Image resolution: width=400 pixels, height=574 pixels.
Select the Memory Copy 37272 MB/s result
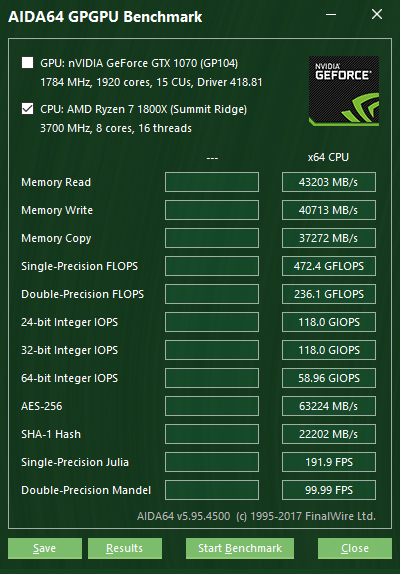[x=329, y=238]
